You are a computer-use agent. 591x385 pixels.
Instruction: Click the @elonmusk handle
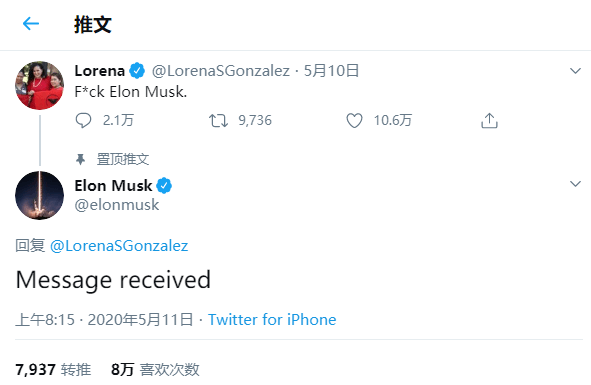coord(117,205)
